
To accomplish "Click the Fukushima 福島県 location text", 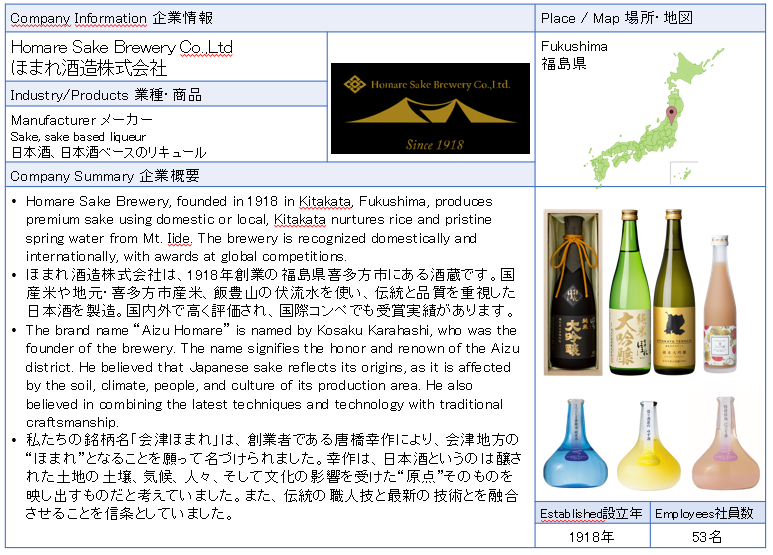I will 573,55.
